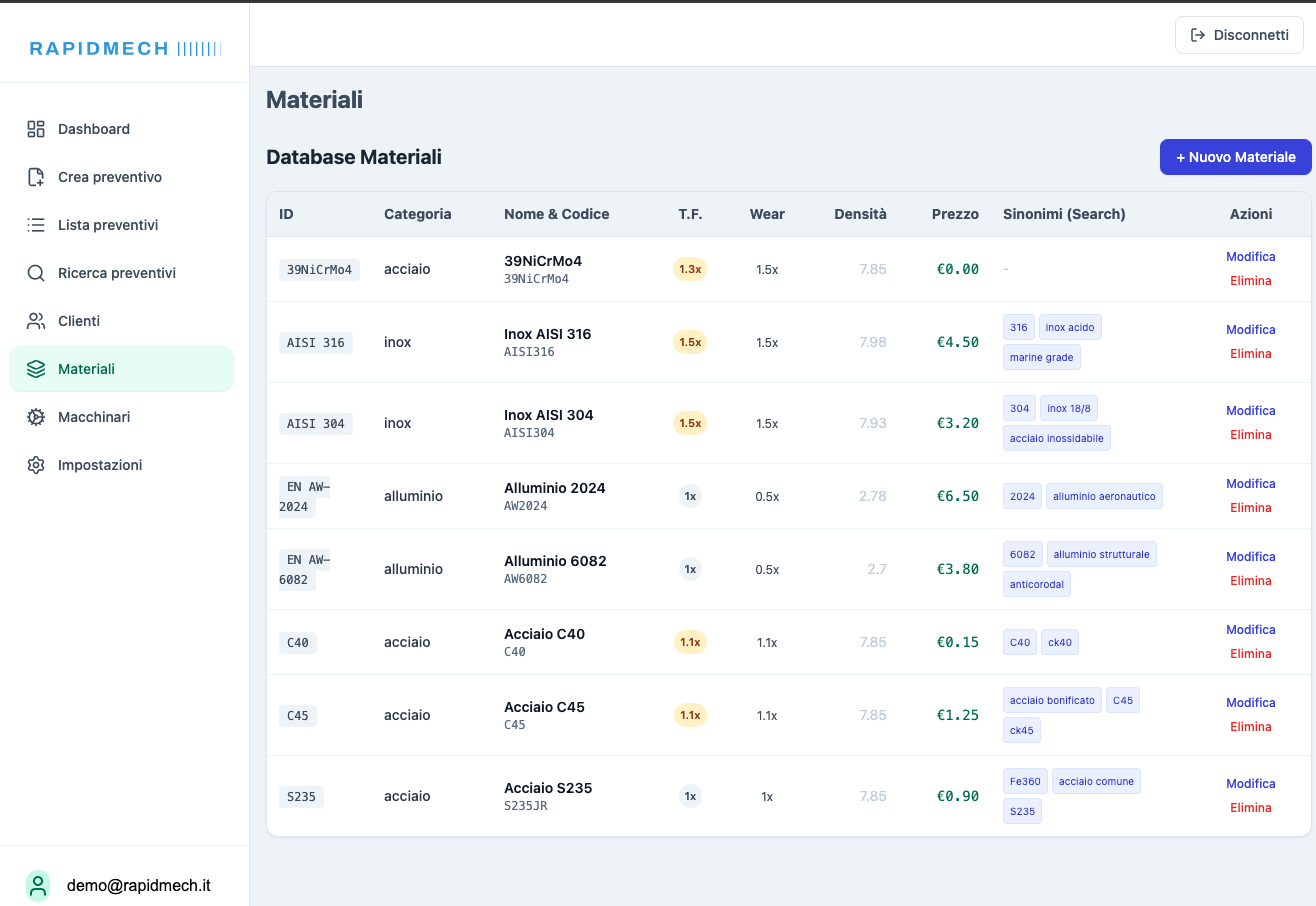Click the 'inox acido' synonym tag
This screenshot has height=906, width=1316.
[1070, 327]
